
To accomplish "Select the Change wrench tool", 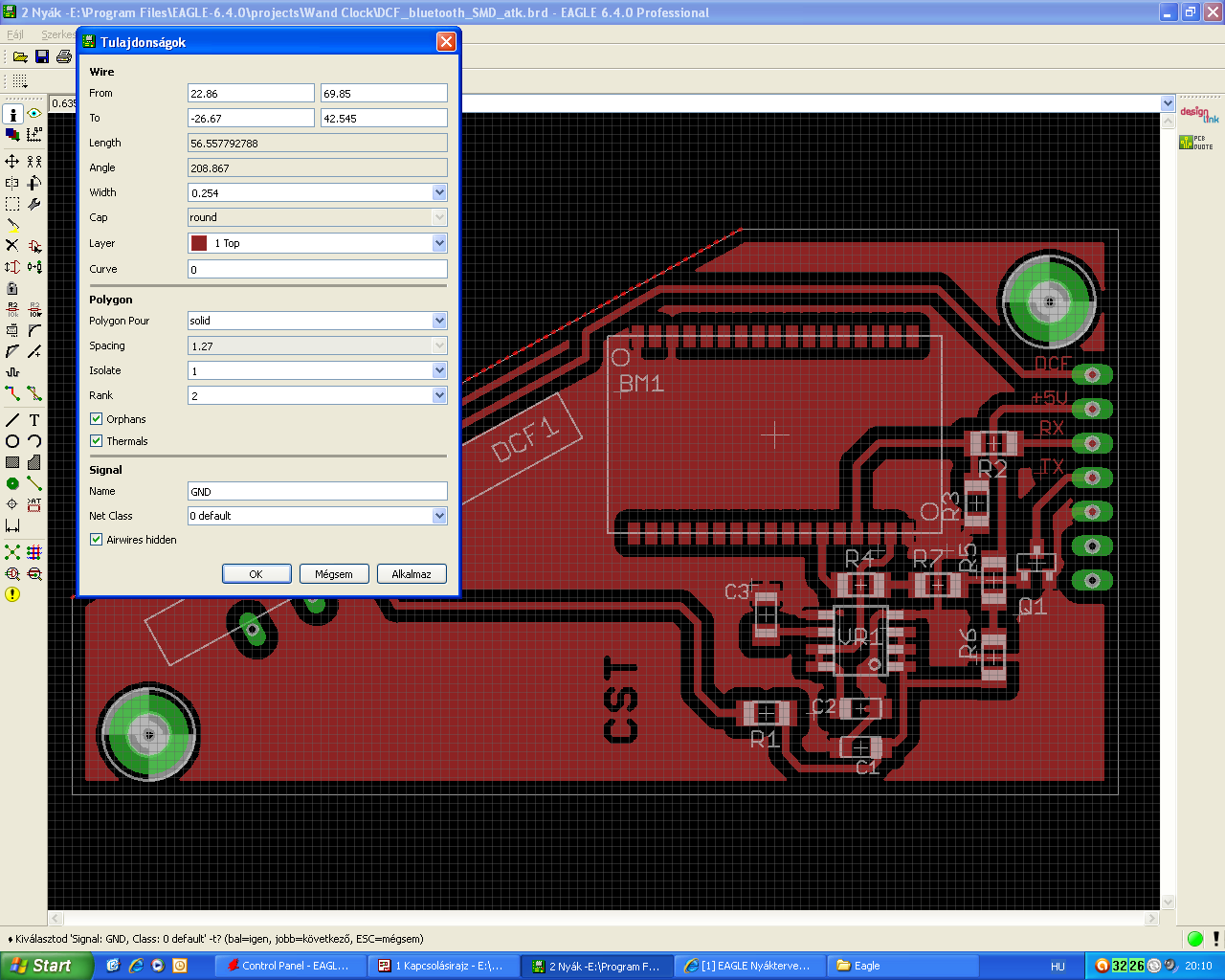I will [34, 204].
